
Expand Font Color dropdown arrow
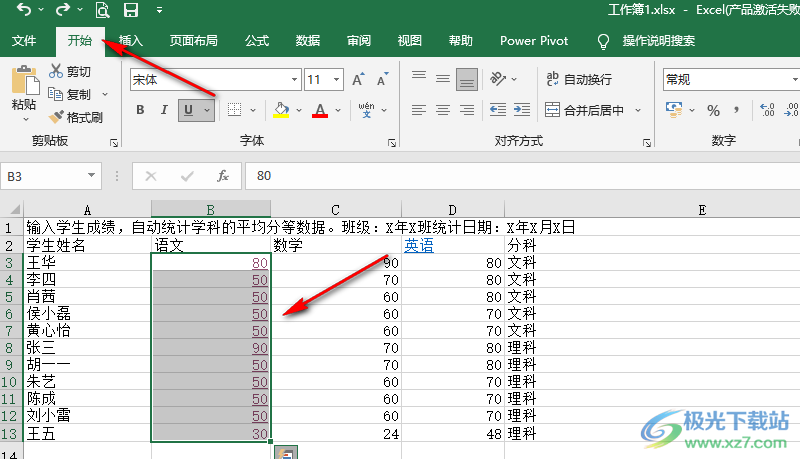click(x=338, y=110)
